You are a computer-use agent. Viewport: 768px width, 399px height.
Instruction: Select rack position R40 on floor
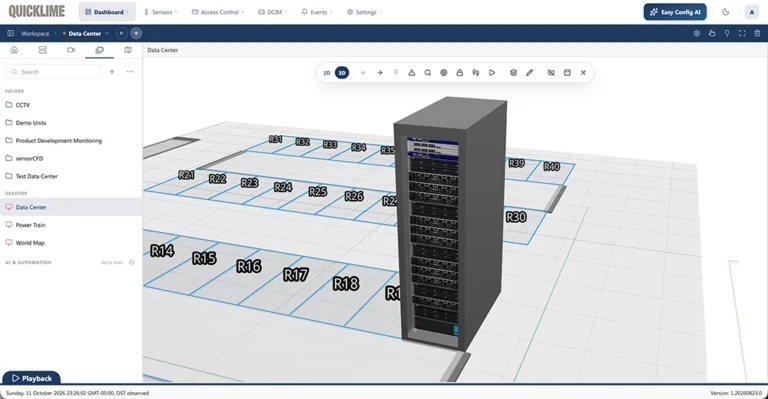click(552, 166)
